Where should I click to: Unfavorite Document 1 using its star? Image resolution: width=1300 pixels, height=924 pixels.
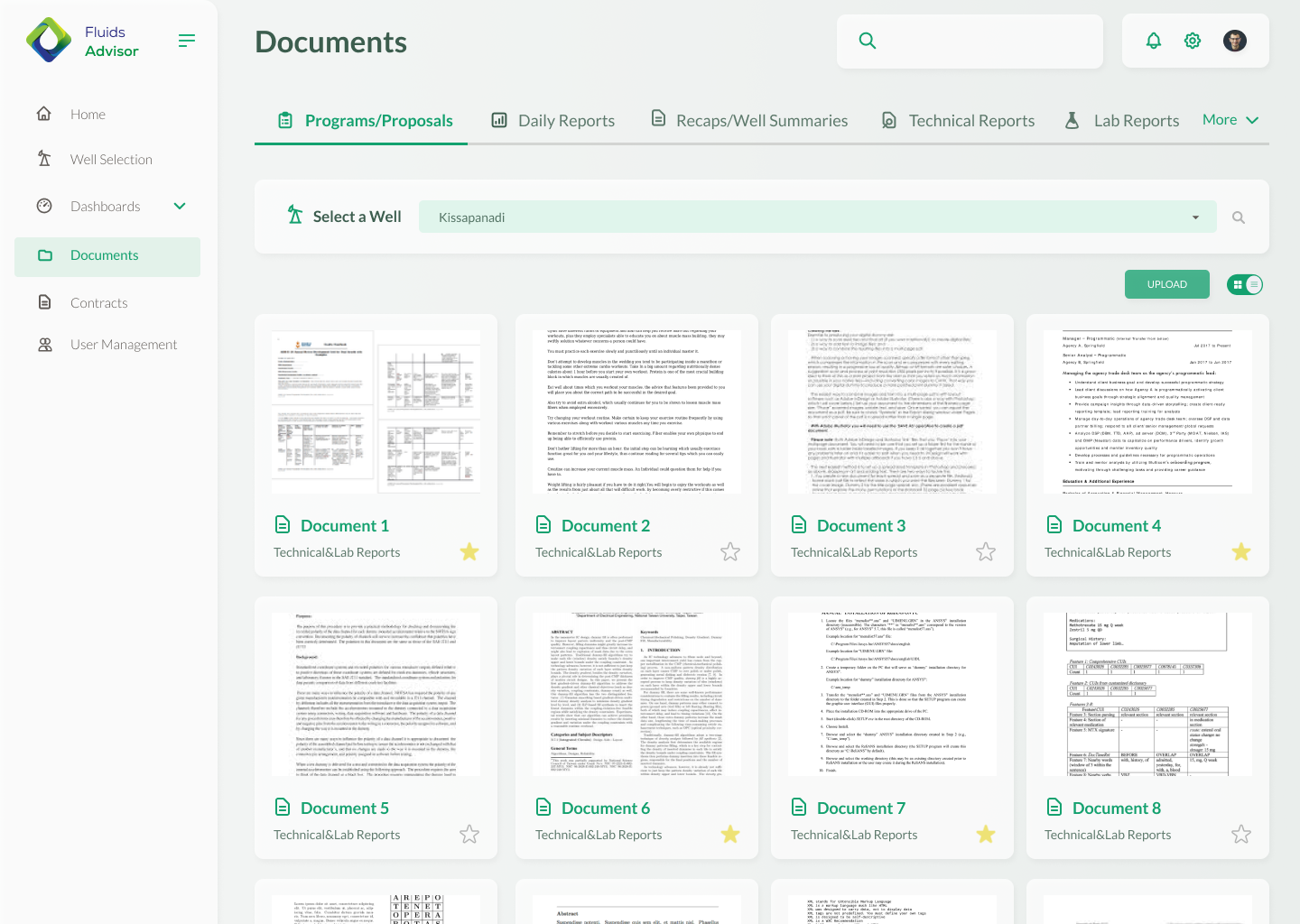tap(469, 551)
